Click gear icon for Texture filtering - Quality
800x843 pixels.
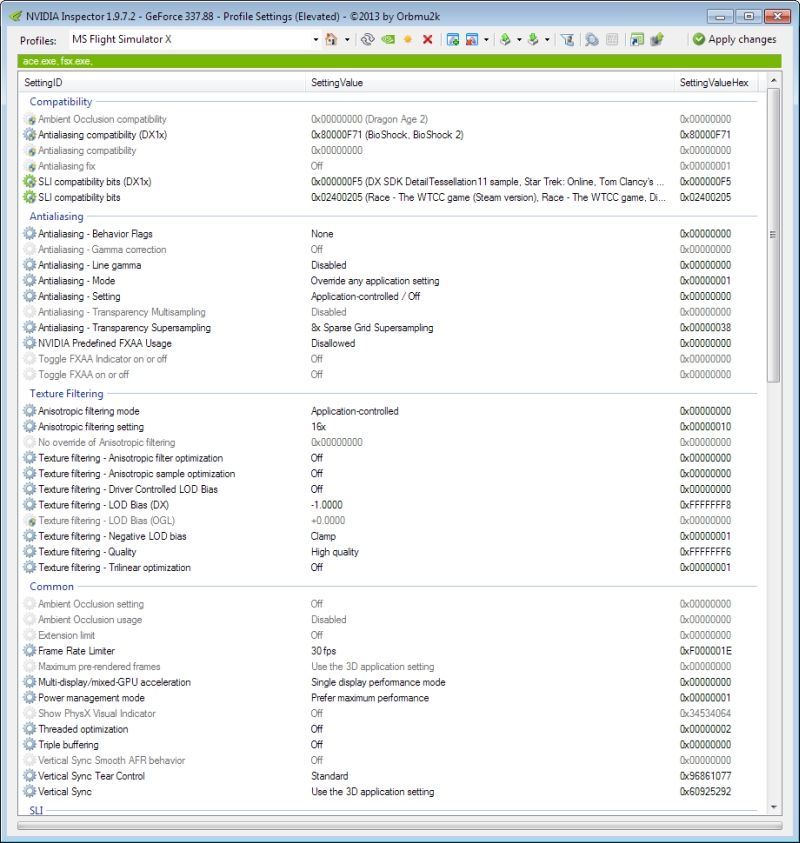tap(30, 552)
